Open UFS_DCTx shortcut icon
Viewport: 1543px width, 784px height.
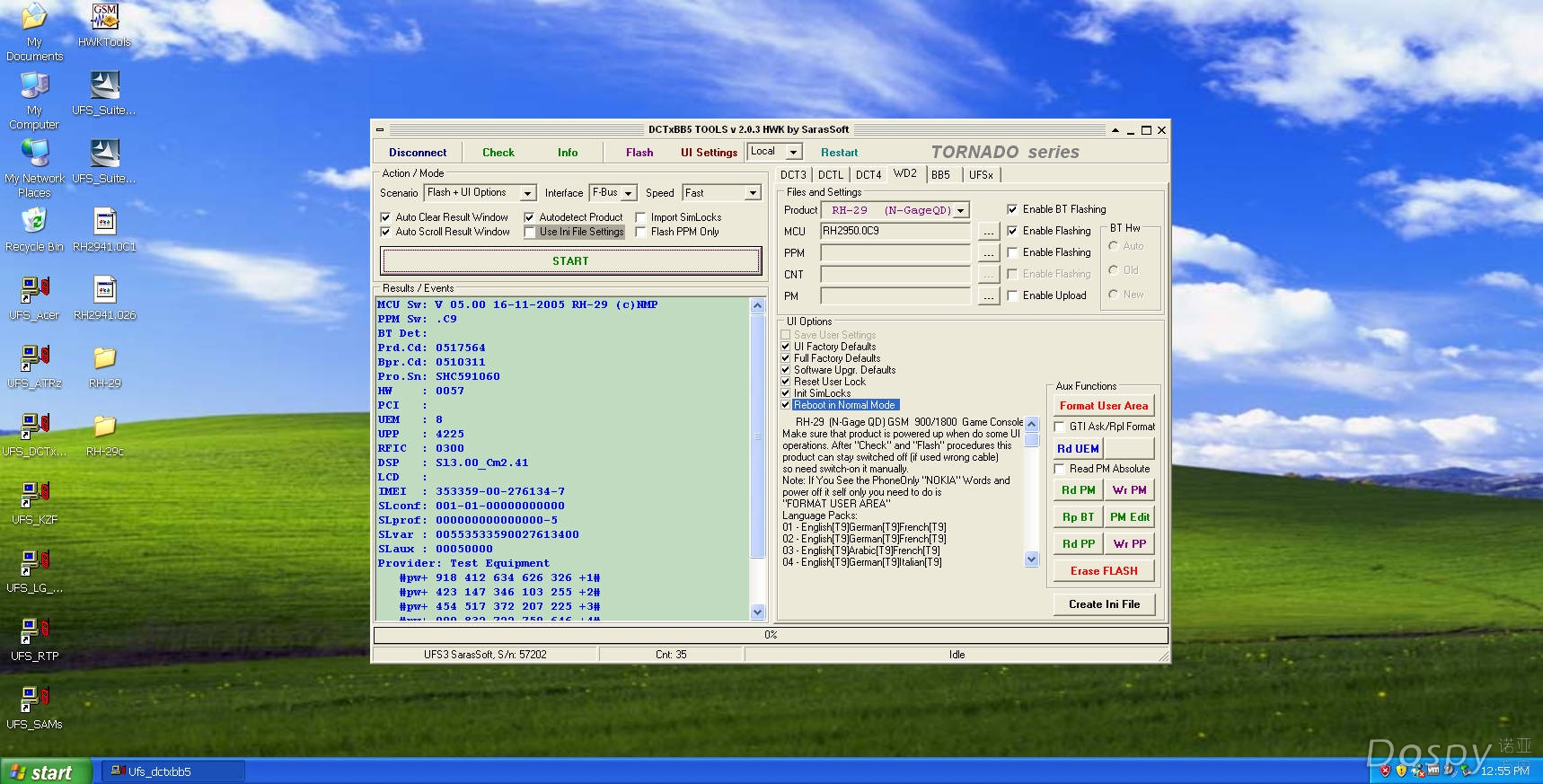pos(34,434)
